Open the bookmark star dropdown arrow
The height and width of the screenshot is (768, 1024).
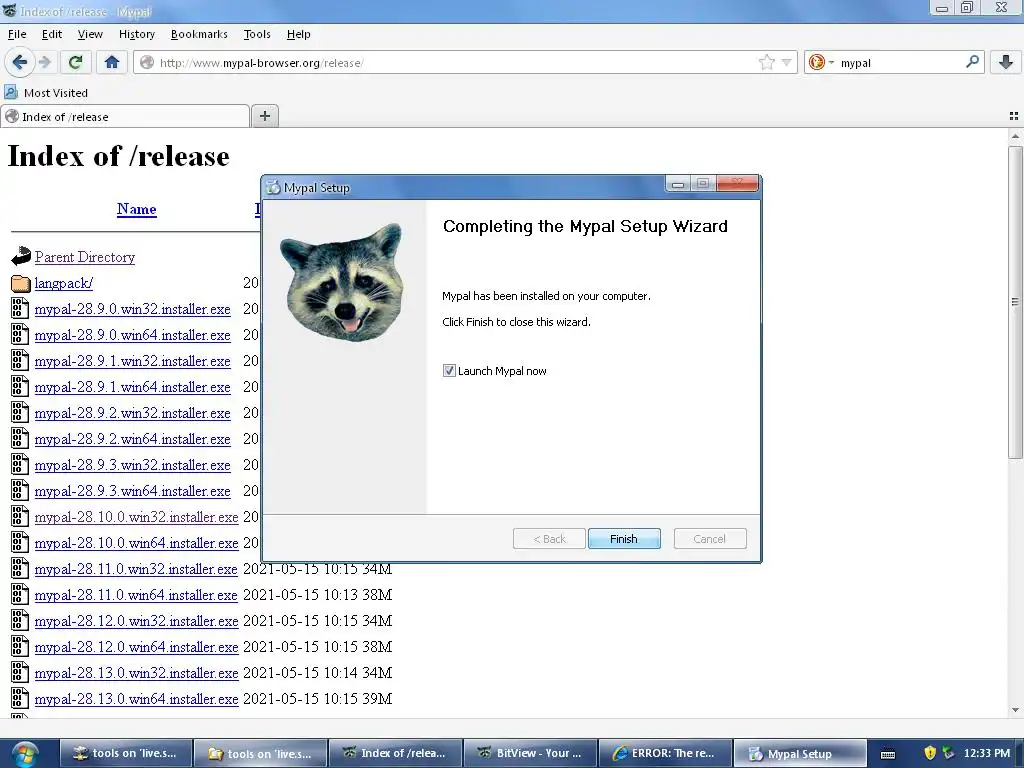[787, 63]
